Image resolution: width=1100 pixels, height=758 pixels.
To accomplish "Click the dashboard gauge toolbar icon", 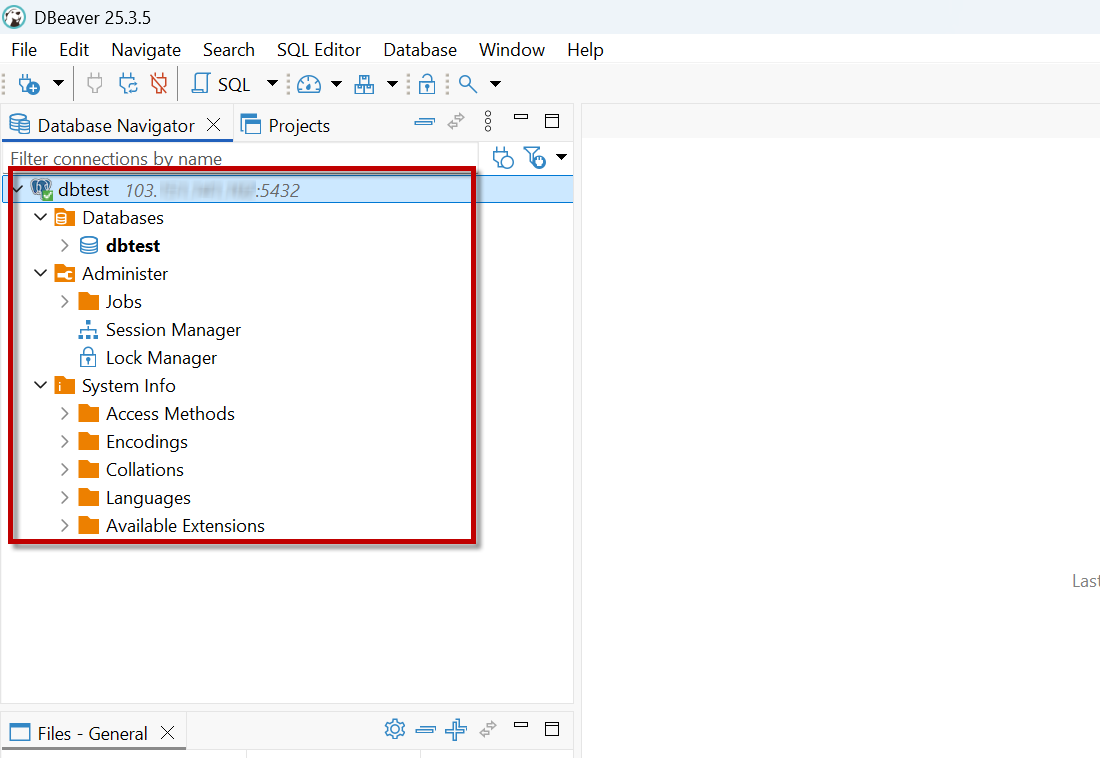I will 309,84.
